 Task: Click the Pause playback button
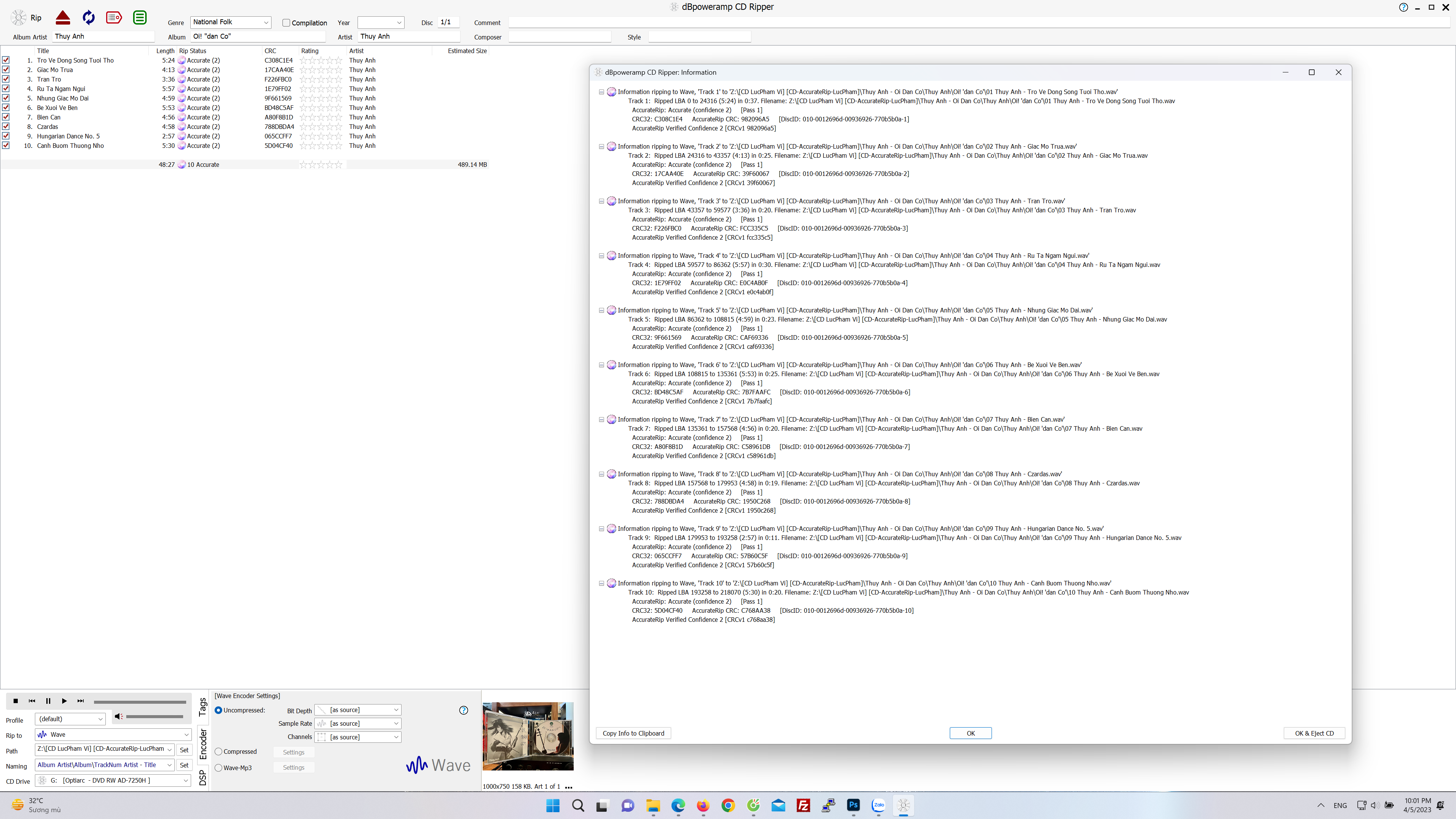[x=48, y=701]
